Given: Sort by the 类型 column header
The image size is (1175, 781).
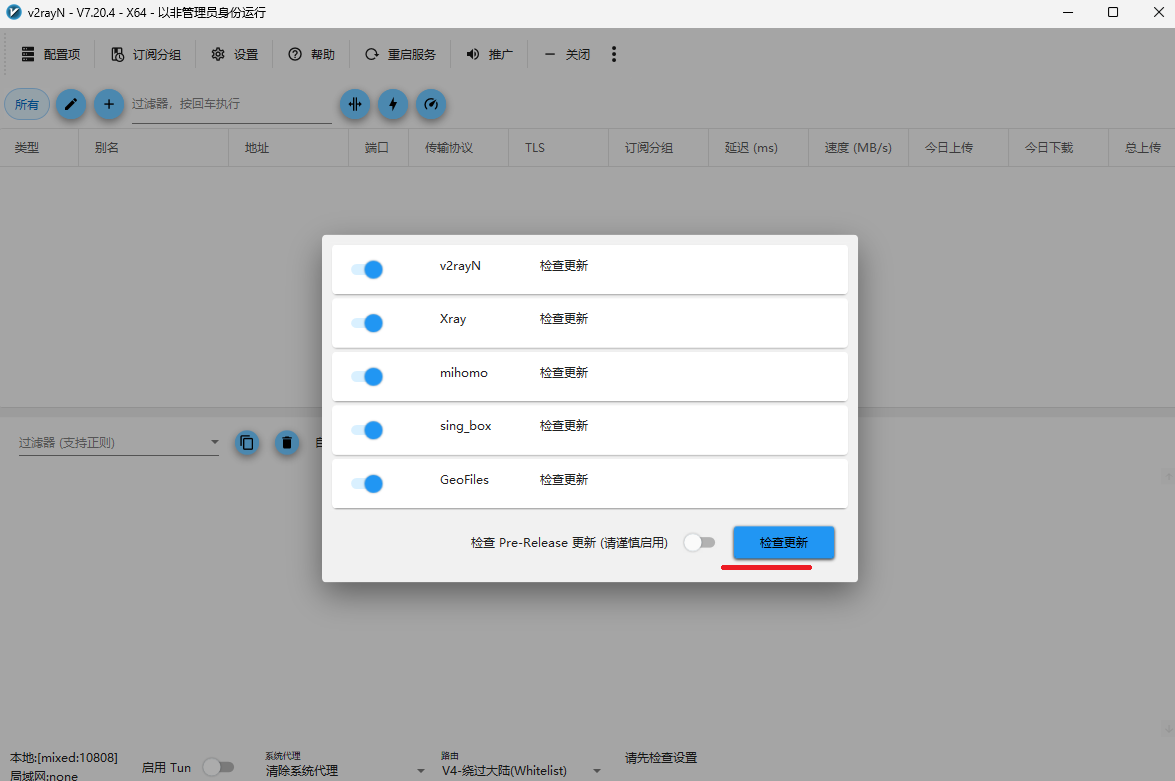Looking at the screenshot, I should [39, 148].
